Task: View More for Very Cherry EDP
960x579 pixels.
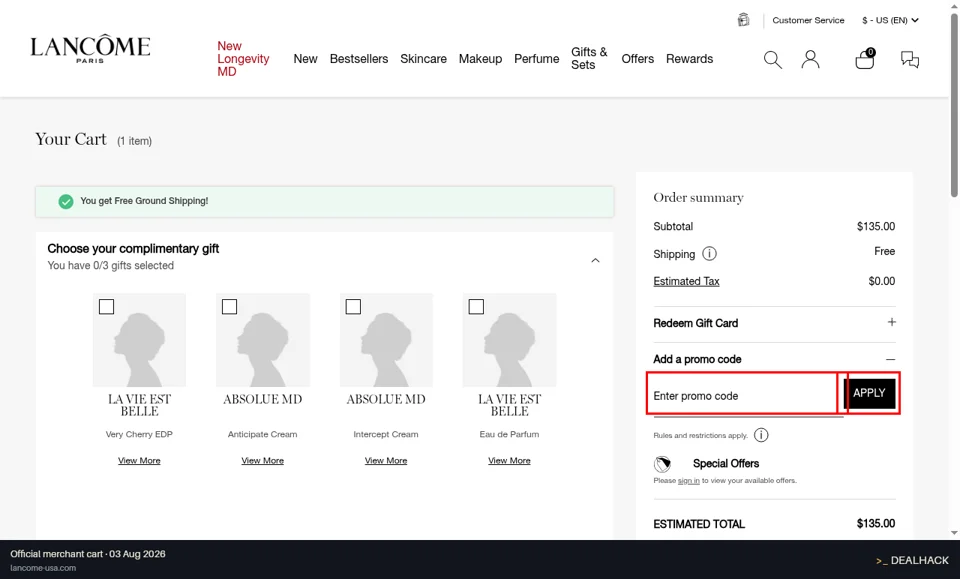Action: (139, 461)
